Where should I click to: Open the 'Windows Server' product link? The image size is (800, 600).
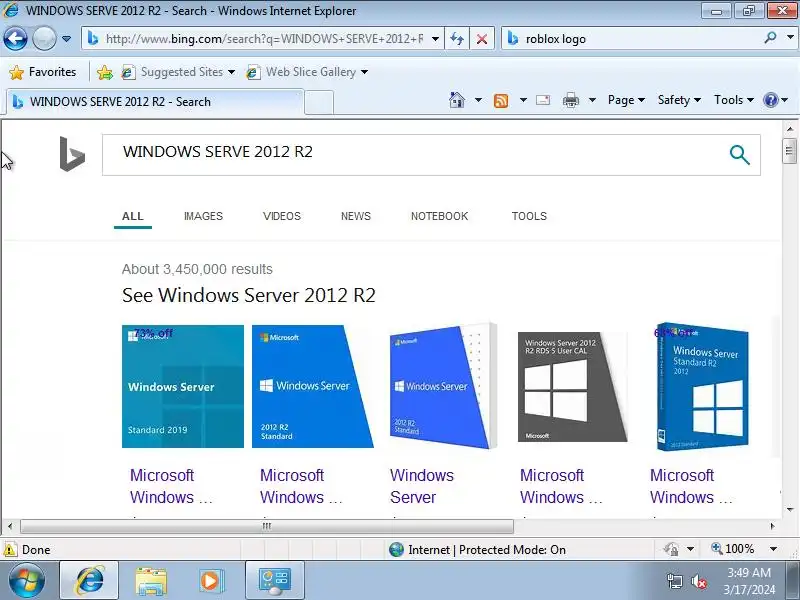pos(421,486)
